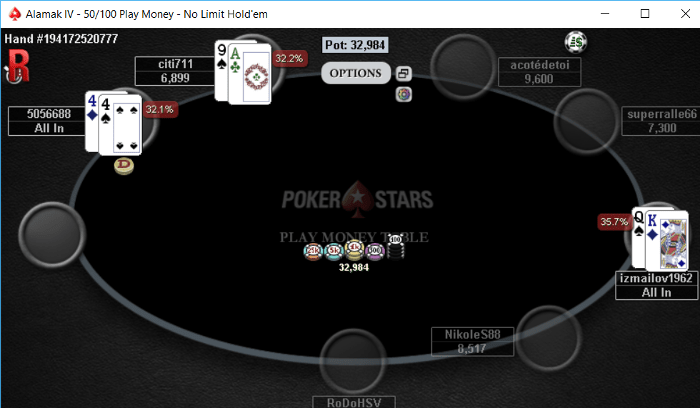The image size is (700, 408).
Task: Click the King of diamonds card
Action: click(667, 239)
